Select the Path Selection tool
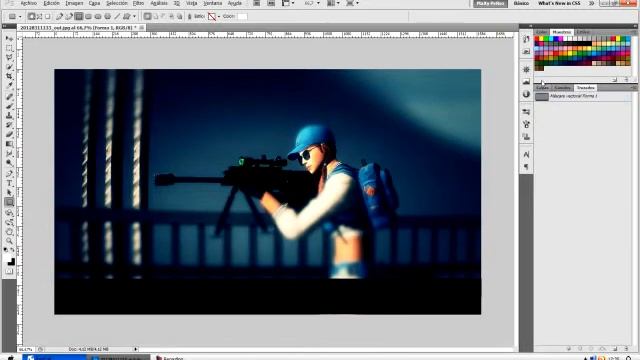The width and height of the screenshot is (640, 360). [x=9, y=193]
